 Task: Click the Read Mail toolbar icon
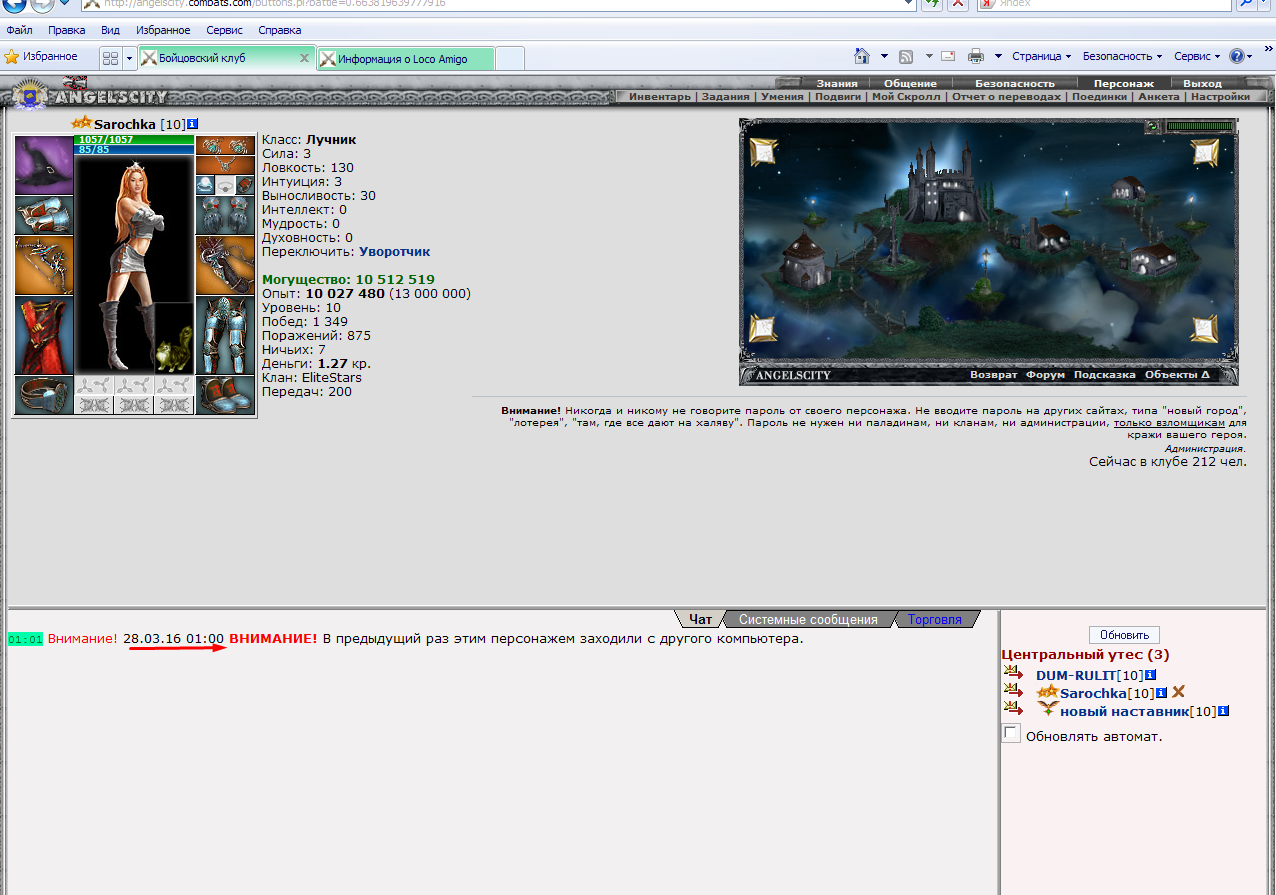pos(947,56)
